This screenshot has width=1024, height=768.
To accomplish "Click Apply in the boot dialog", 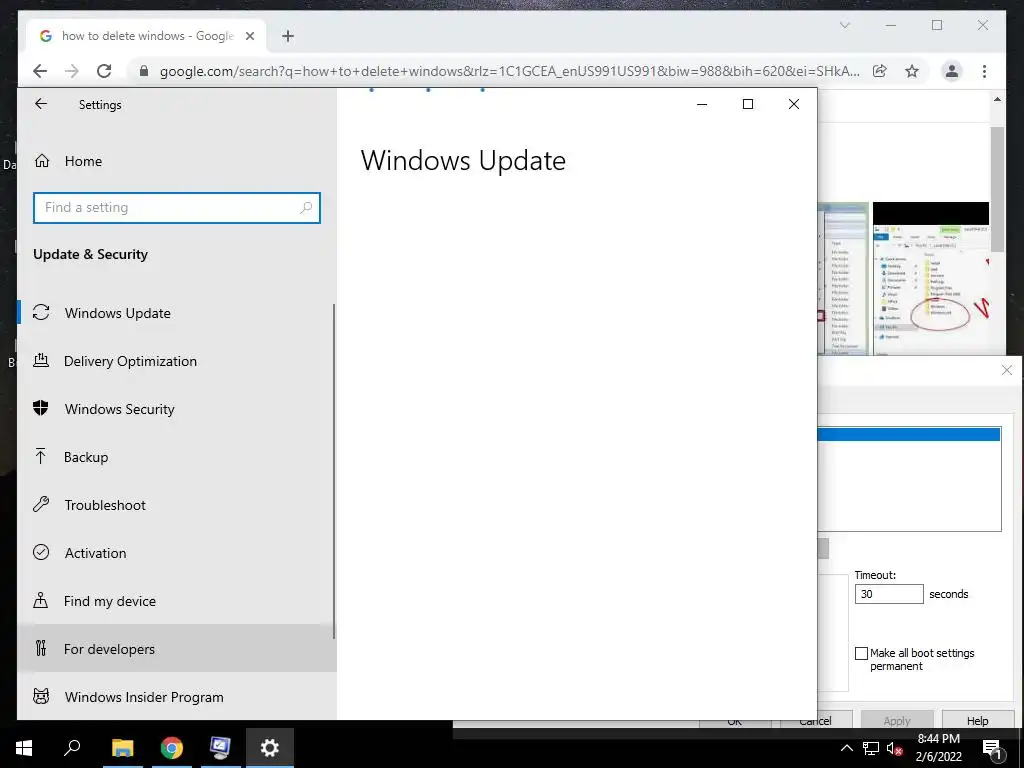I will pyautogui.click(x=897, y=720).
